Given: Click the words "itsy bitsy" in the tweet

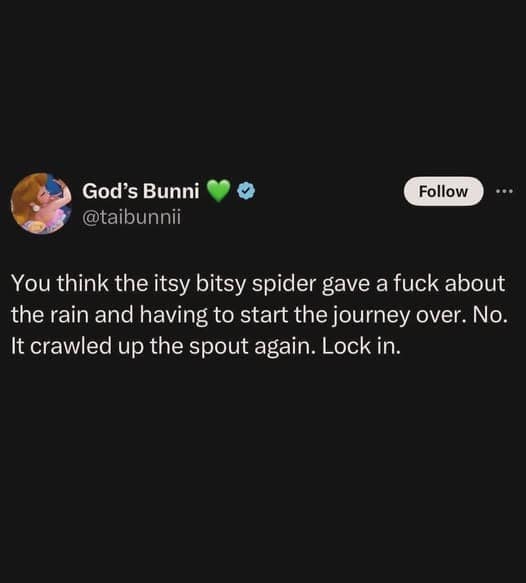Looking at the screenshot, I should 199,284.
